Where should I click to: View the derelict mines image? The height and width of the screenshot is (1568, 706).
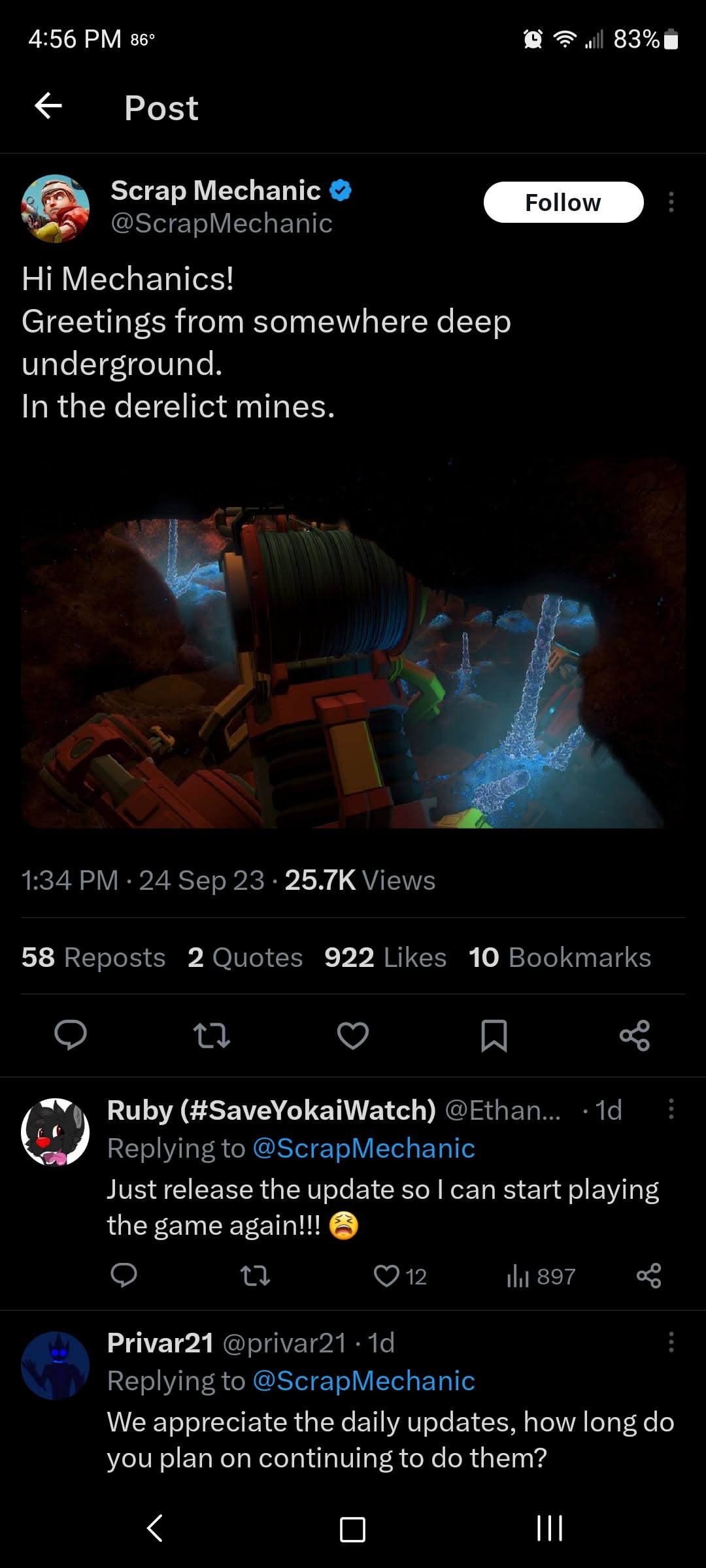[x=353, y=643]
